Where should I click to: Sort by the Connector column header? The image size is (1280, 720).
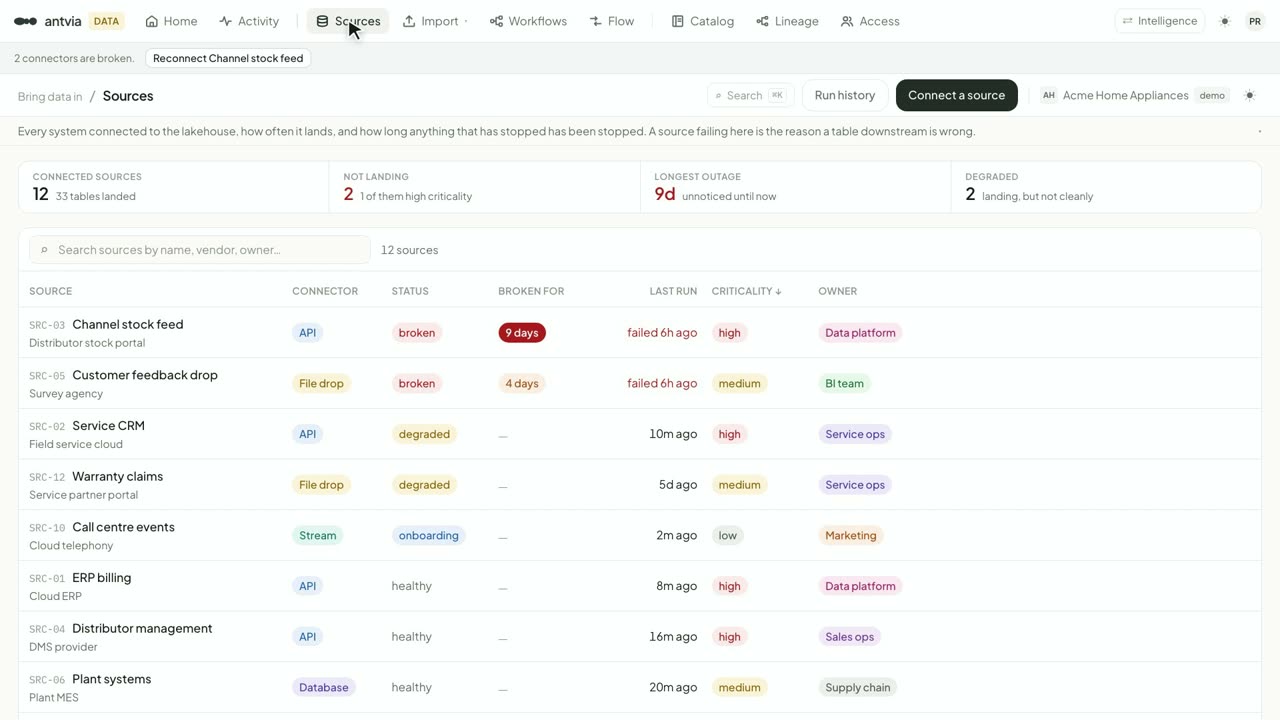[325, 291]
